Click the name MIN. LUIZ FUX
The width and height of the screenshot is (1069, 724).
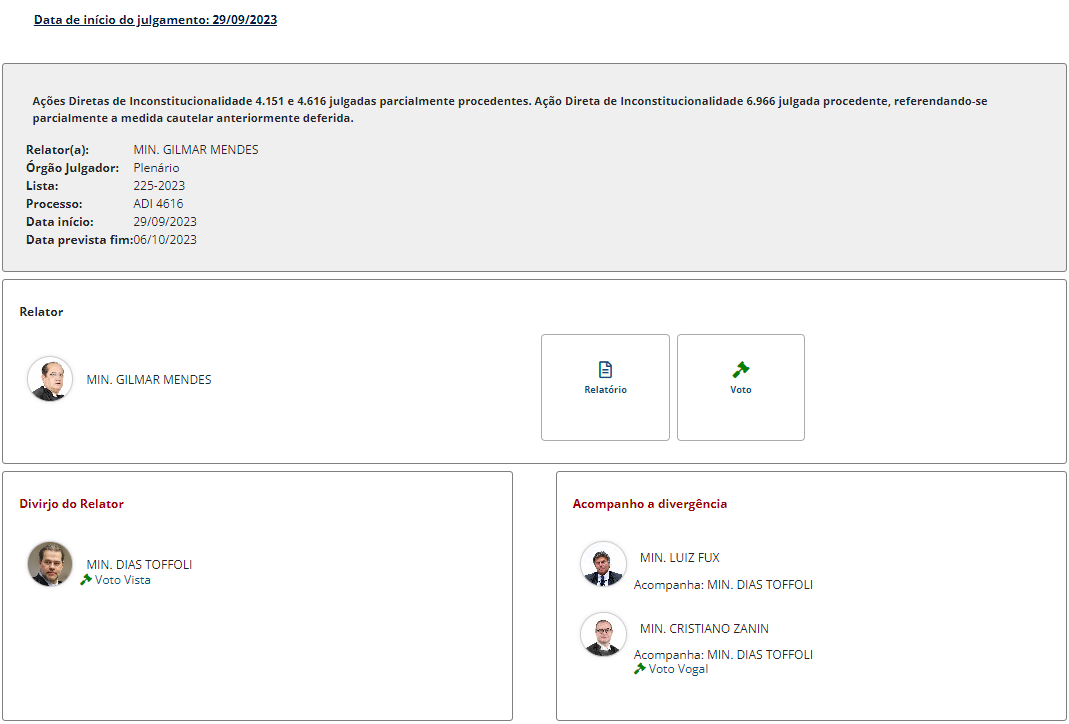pos(679,558)
